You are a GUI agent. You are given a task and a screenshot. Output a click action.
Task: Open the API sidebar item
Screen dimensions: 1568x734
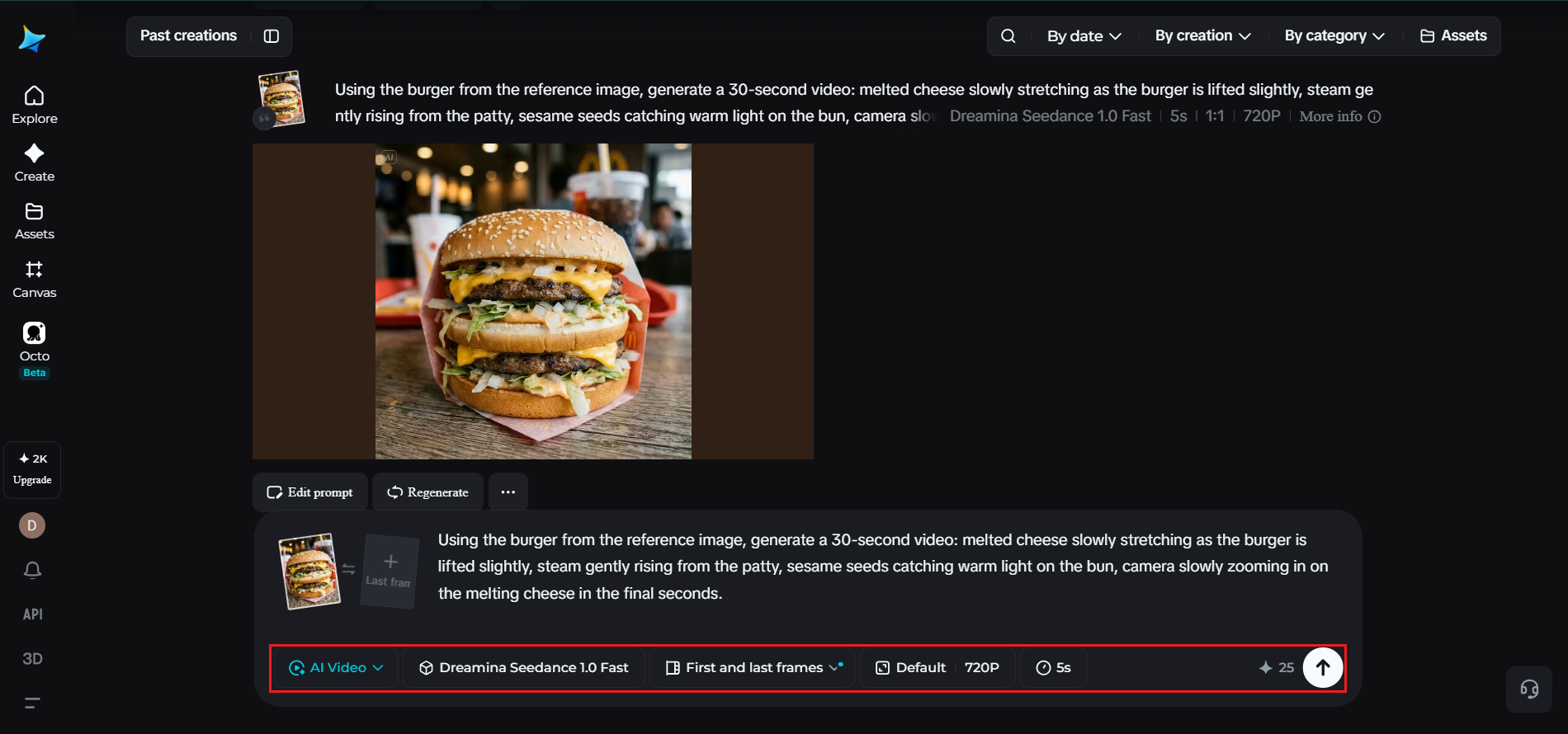(32, 614)
